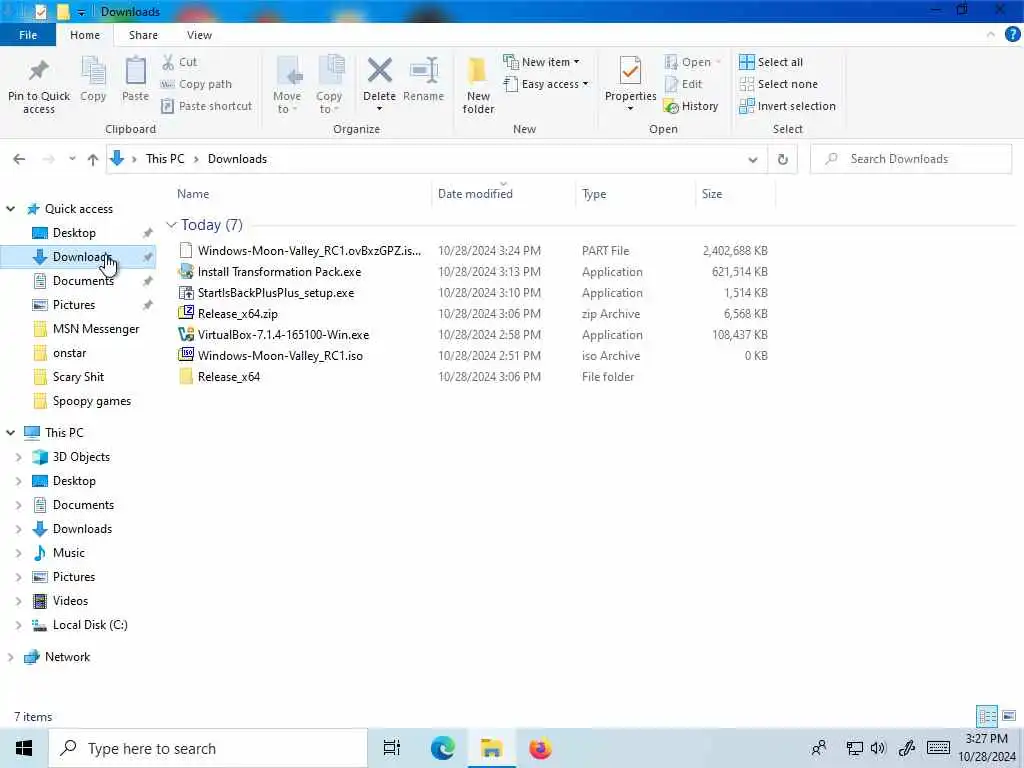1024x768 pixels.
Task: Open address bar history dropdown
Action: pos(752,159)
